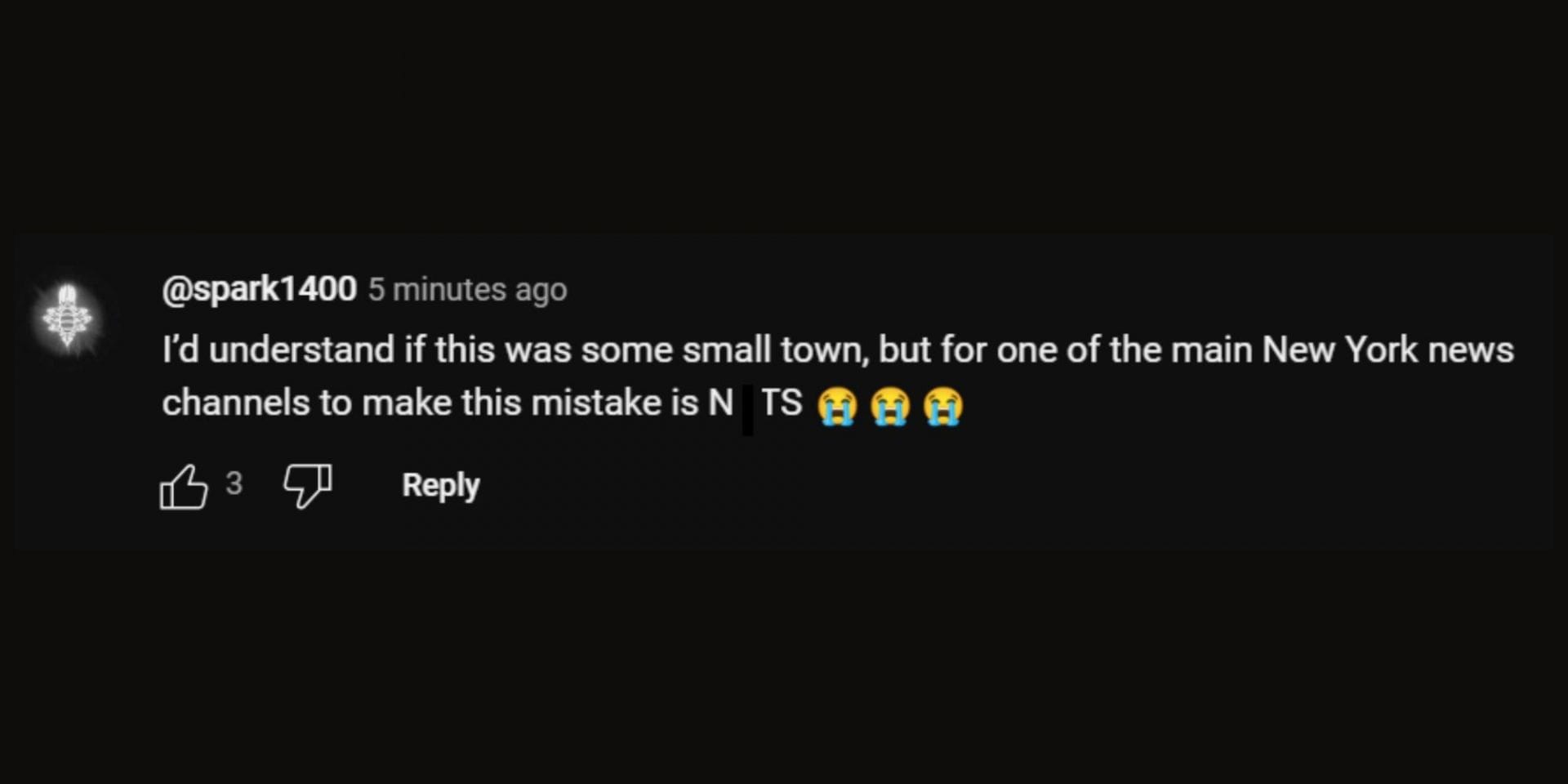Click the last crying emoji
This screenshot has width=1568, height=784.
point(943,406)
